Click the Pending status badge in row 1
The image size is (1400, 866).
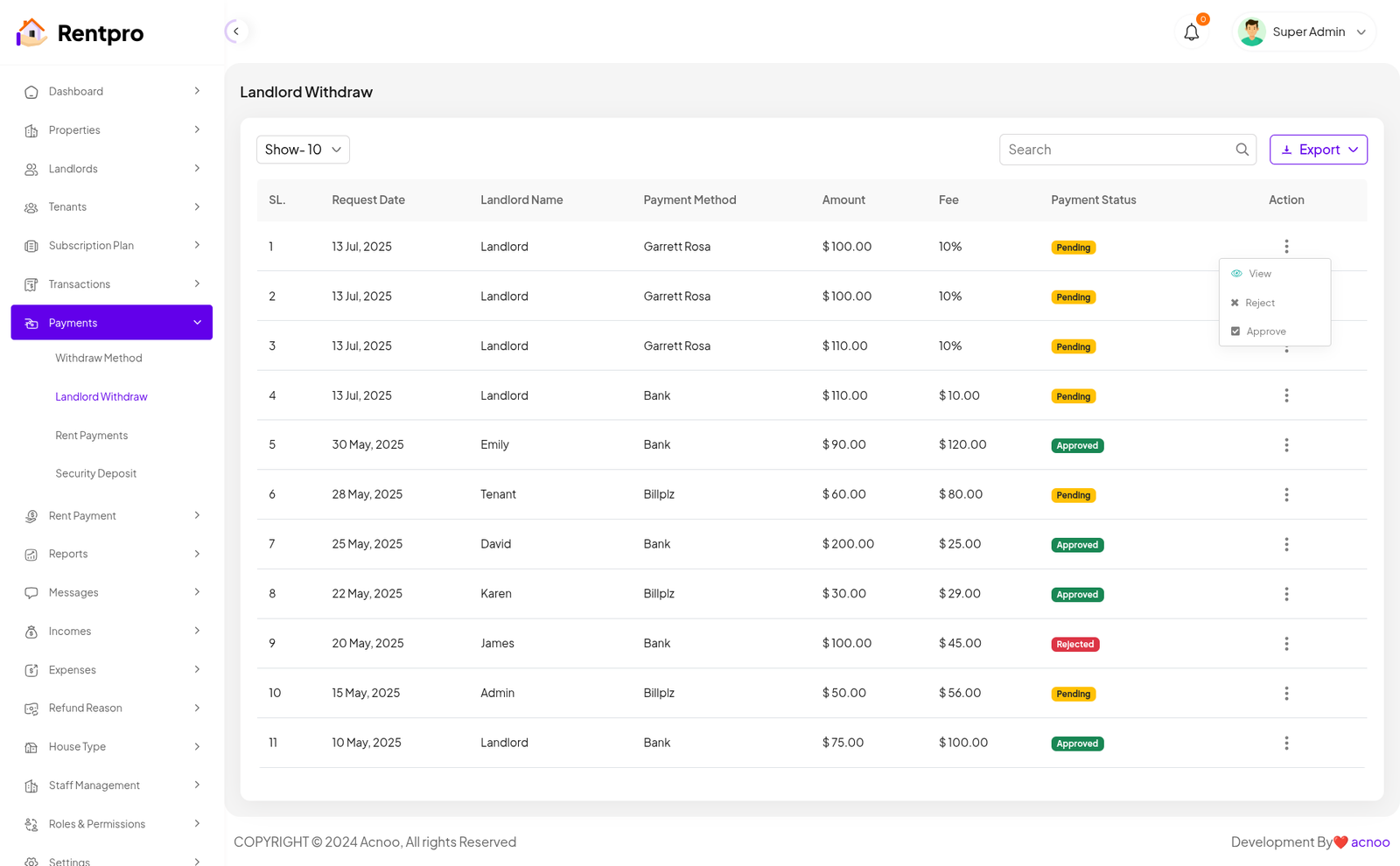click(x=1073, y=248)
